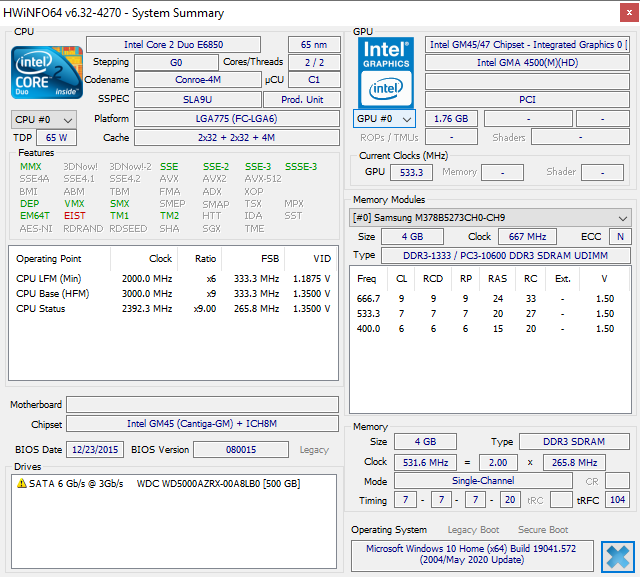640x577 pixels.
Task: Select the CPU LFM (Min) row
Action: [x=173, y=279]
